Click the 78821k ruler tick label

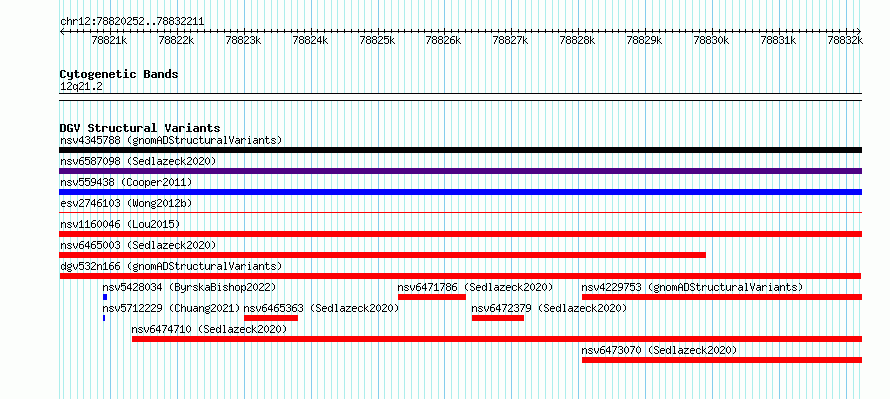tap(110, 40)
